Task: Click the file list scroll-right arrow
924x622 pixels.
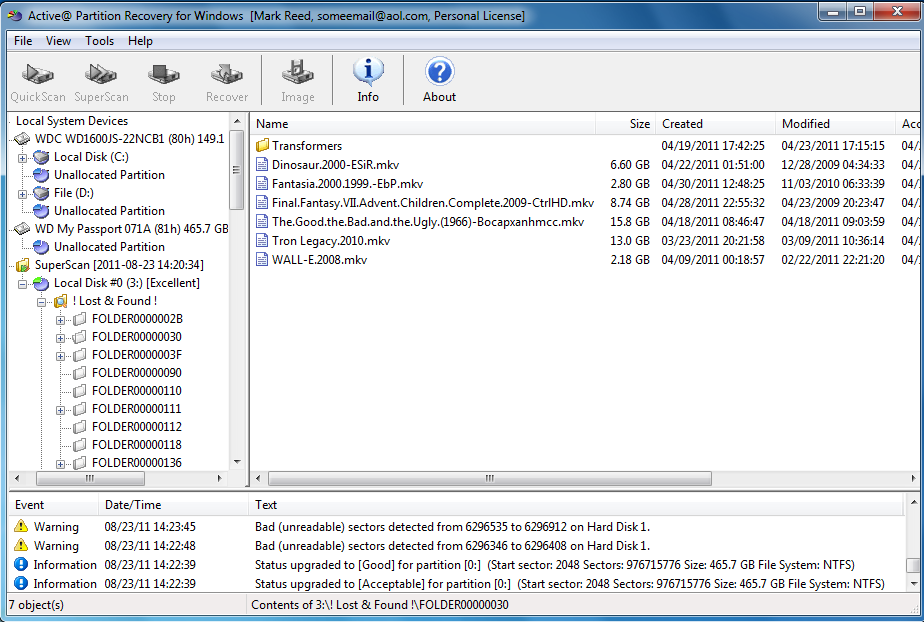Action: (912, 478)
